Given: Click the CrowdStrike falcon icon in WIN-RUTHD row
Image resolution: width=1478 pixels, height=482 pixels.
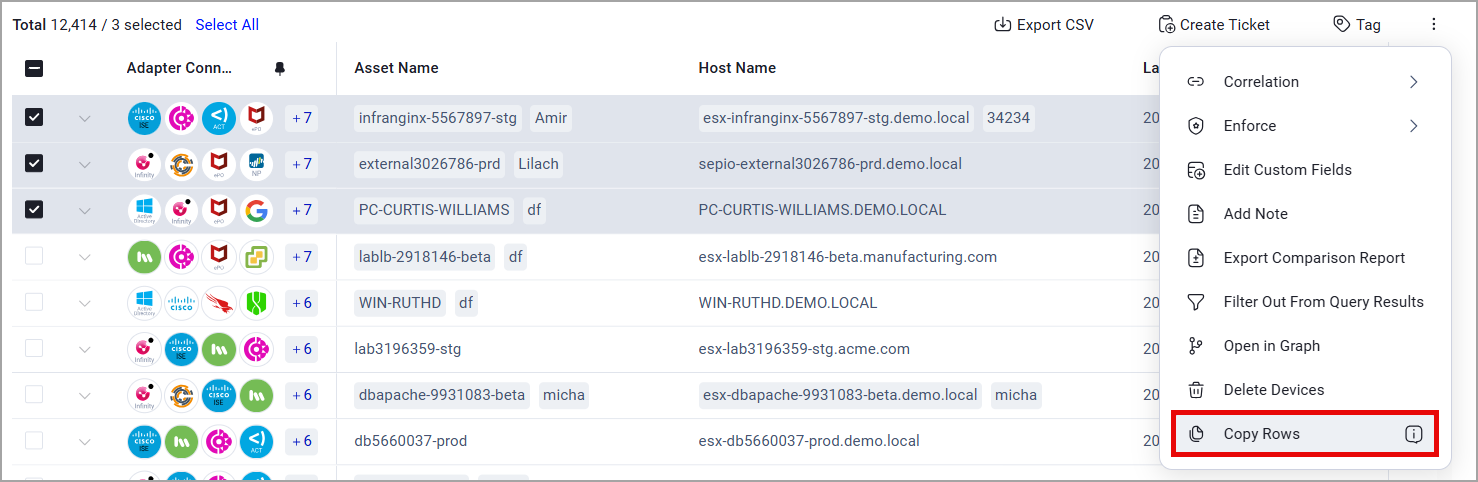Looking at the screenshot, I should pos(219,303).
